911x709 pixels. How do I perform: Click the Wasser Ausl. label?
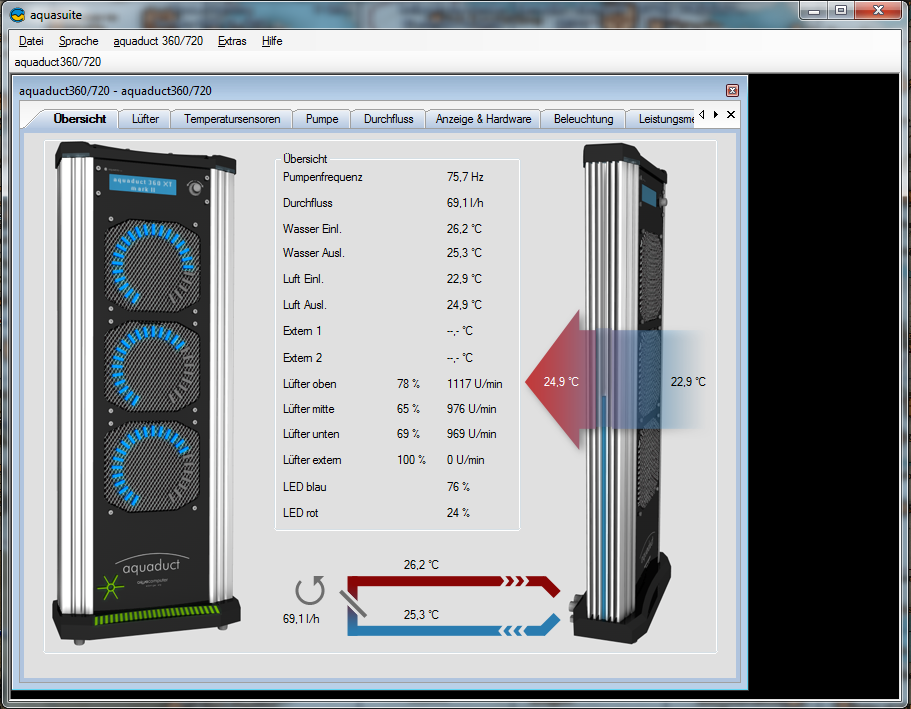314,253
